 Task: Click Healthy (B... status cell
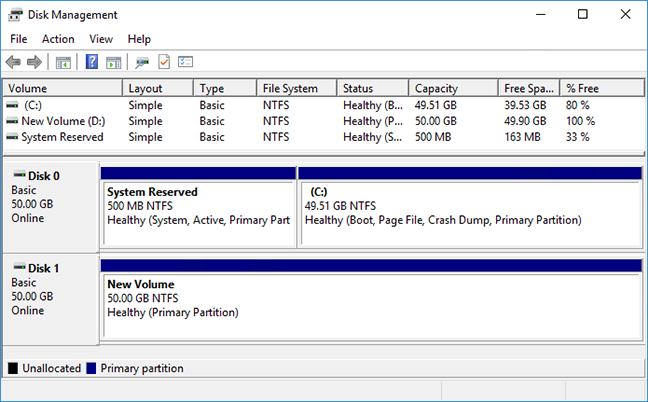tap(373, 105)
